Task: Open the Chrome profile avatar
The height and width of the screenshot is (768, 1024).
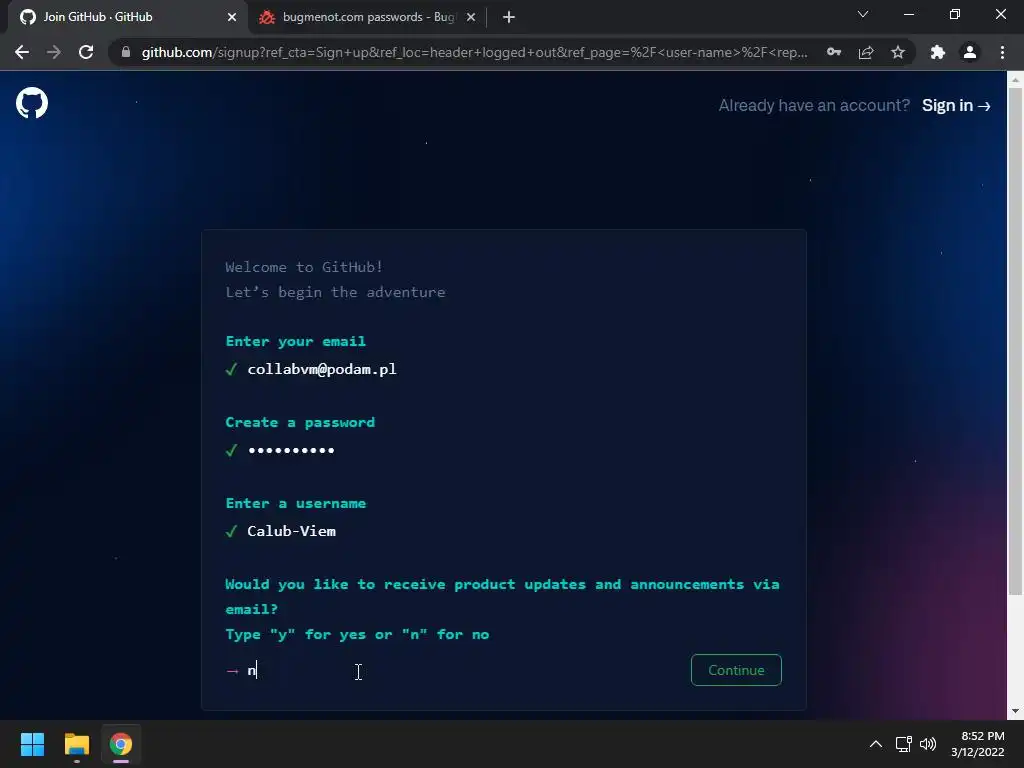Action: click(x=970, y=52)
